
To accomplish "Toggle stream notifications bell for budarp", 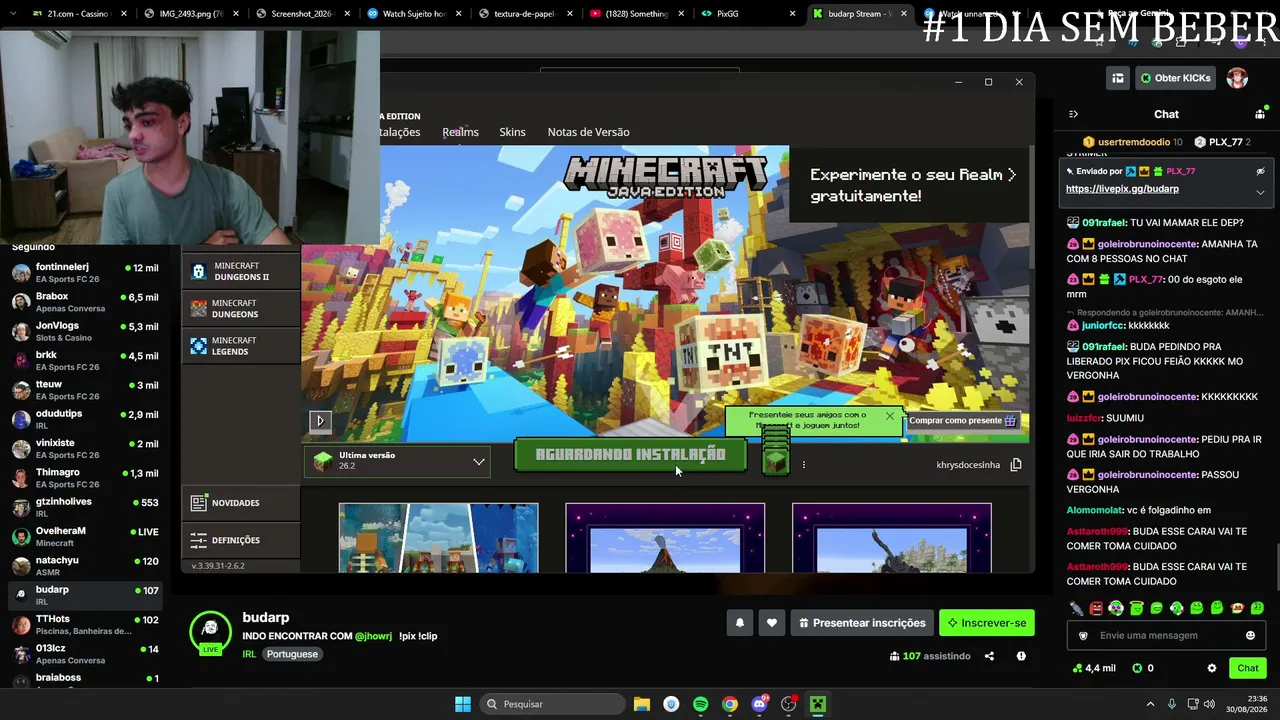I will [740, 623].
